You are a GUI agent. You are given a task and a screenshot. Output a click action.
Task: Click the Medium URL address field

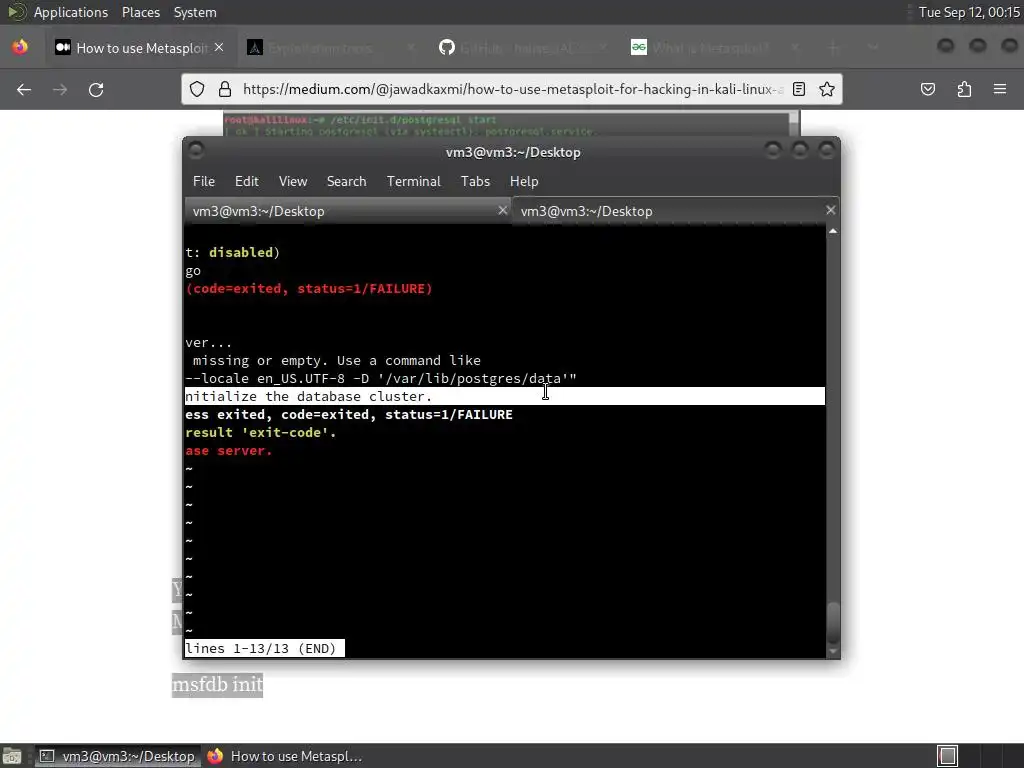pos(513,89)
